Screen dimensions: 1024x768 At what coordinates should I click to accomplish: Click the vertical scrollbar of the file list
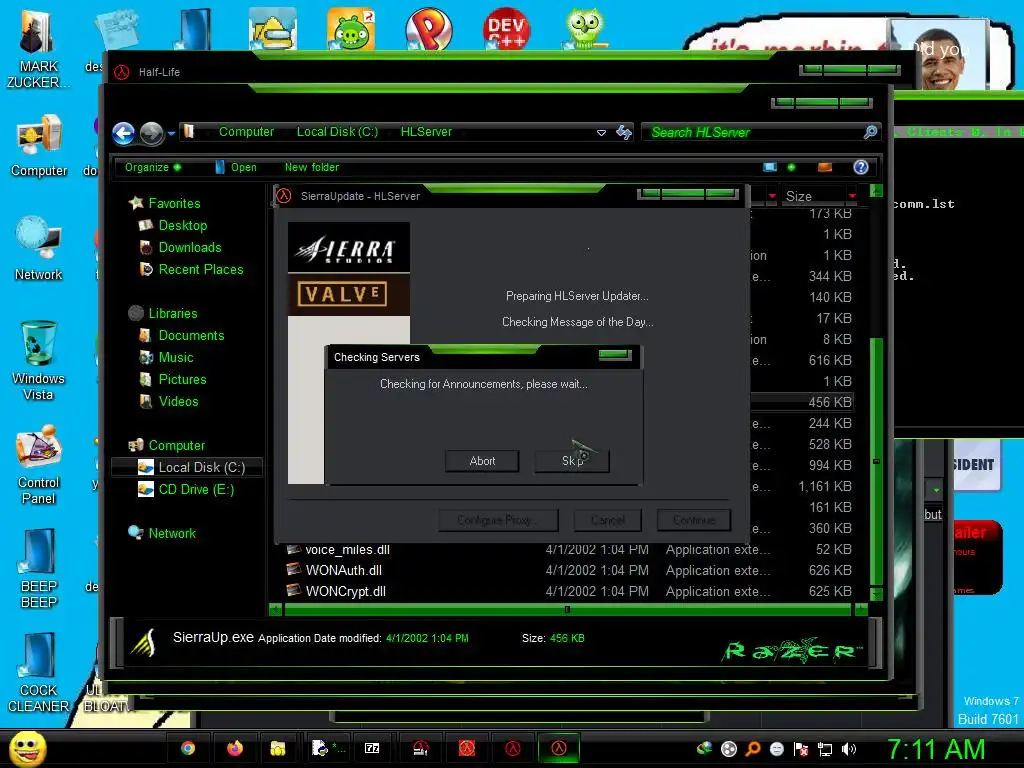[876, 461]
